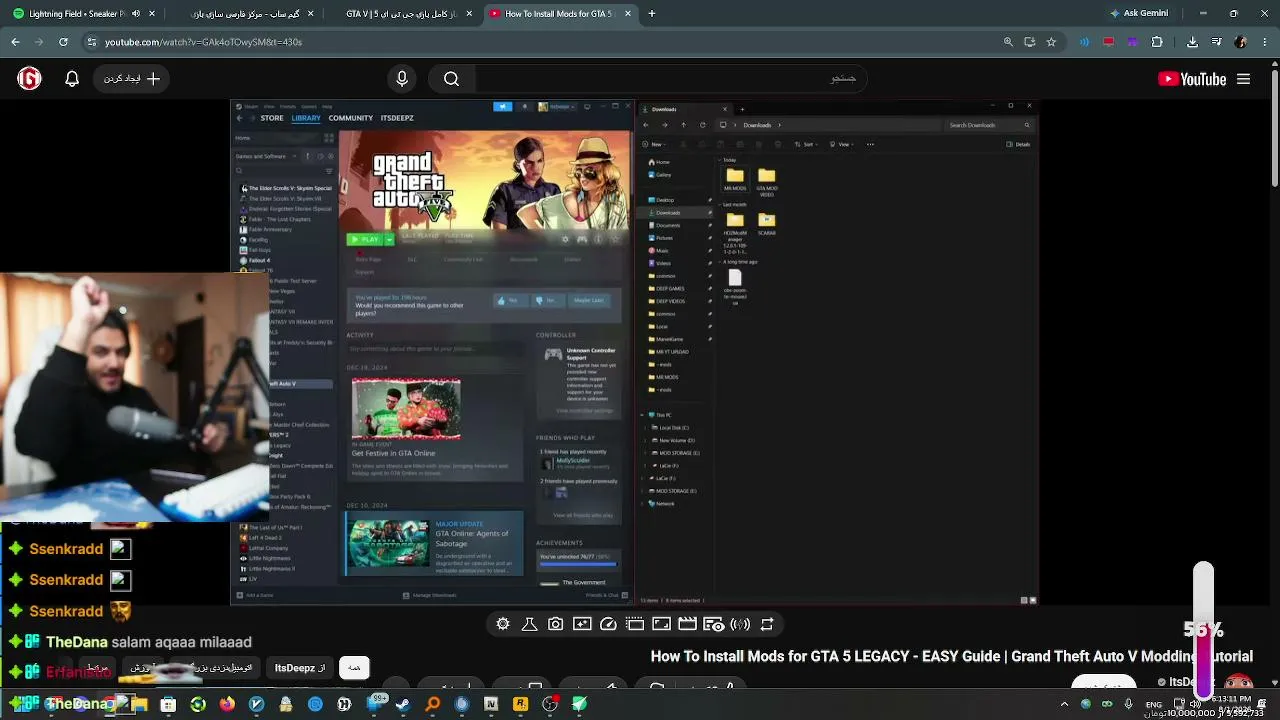Toggle the Details pane in Explorer
The width and height of the screenshot is (1280, 720).
click(1018, 144)
